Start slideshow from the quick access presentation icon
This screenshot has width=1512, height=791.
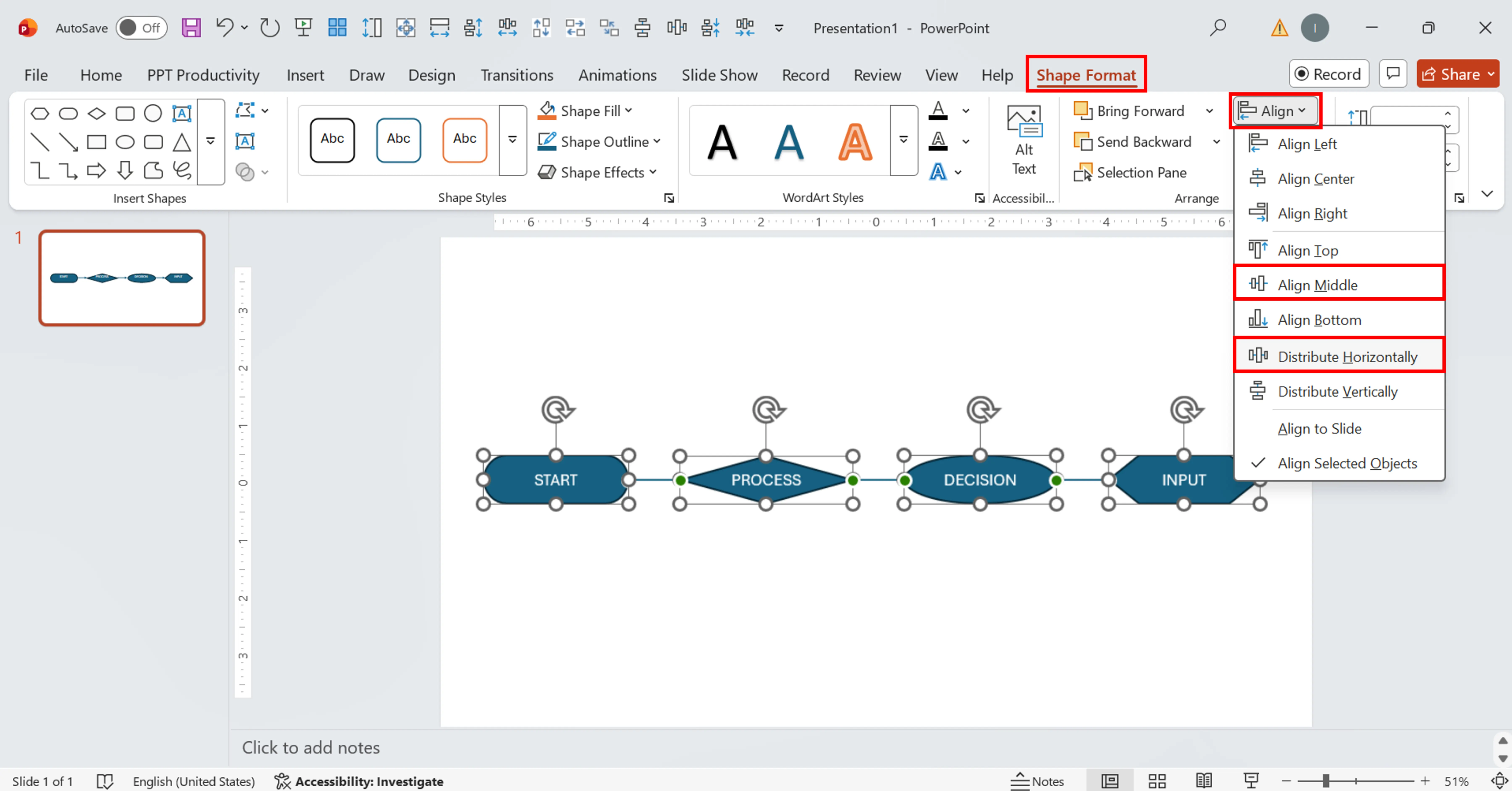pyautogui.click(x=303, y=28)
